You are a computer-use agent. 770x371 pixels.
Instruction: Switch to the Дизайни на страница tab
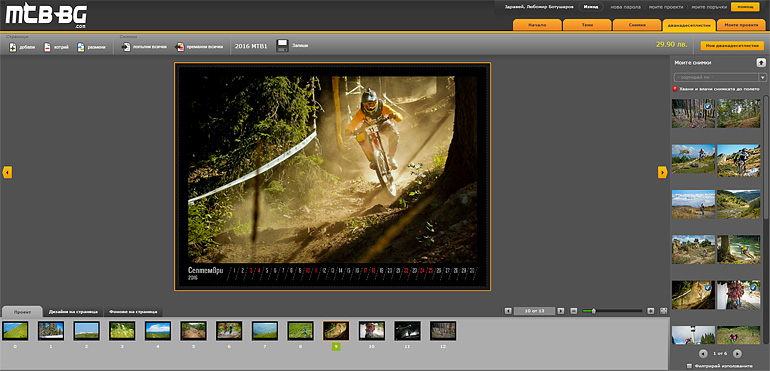point(73,312)
